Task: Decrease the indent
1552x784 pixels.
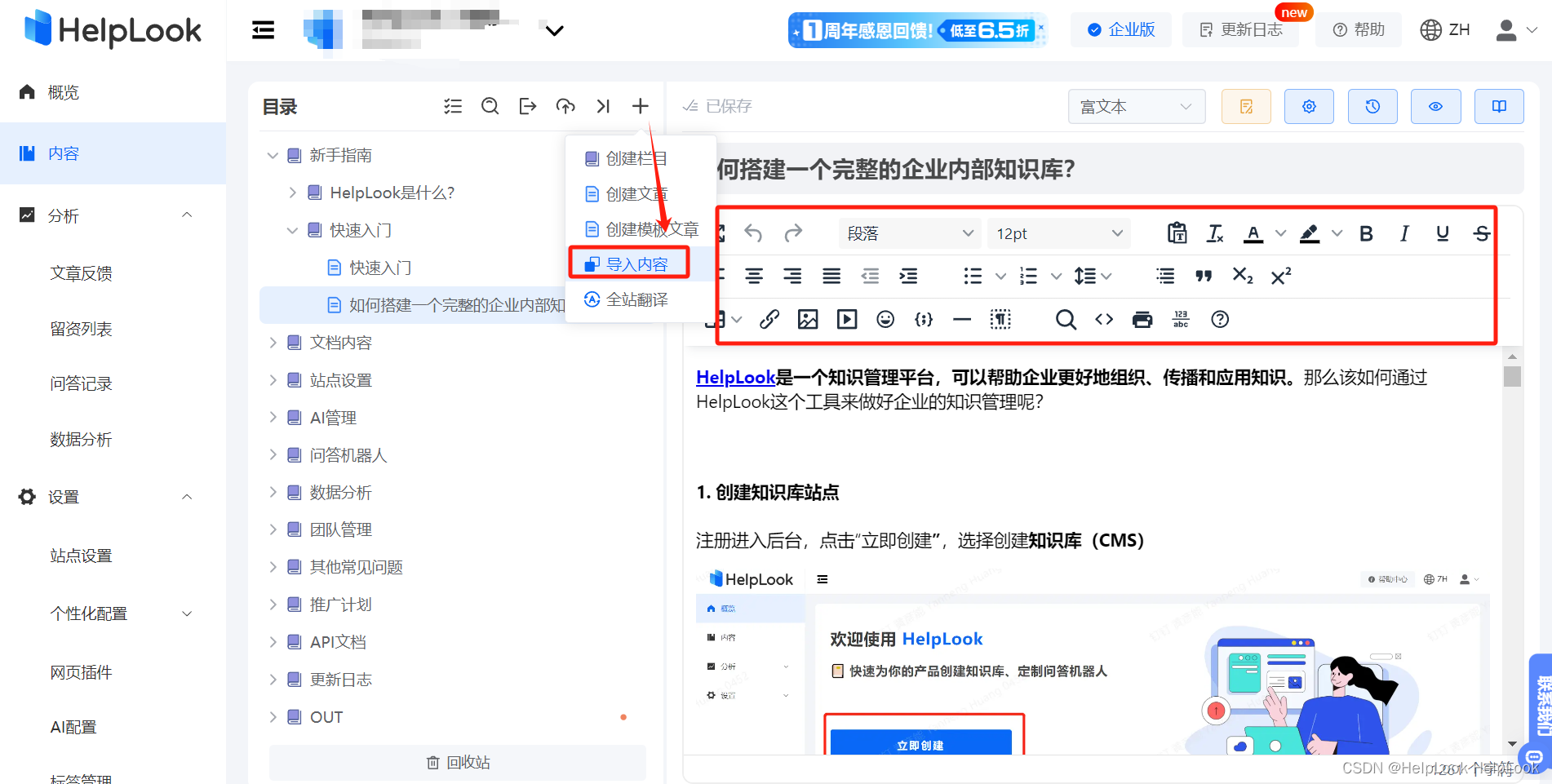Action: click(x=870, y=276)
